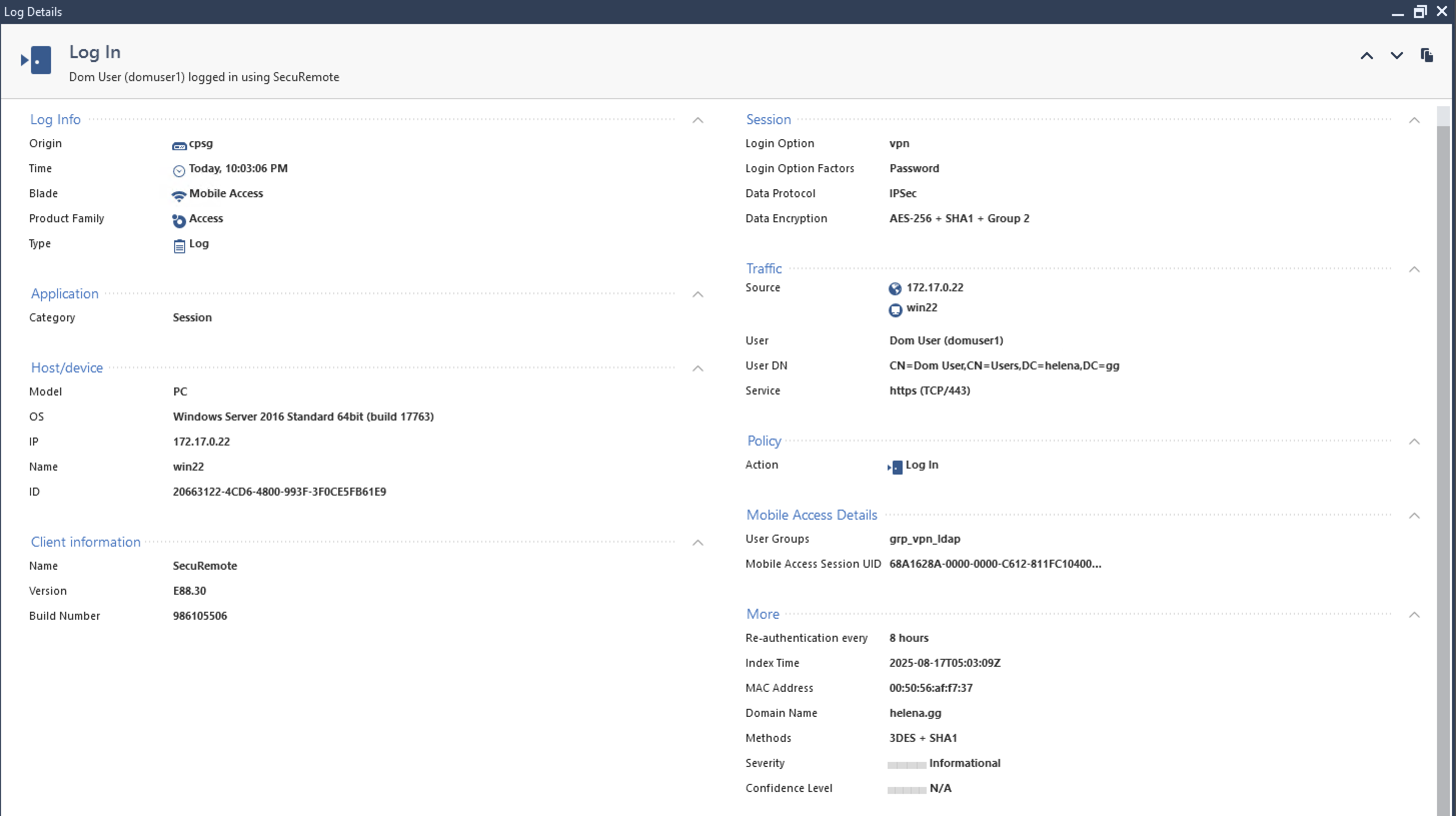
Task: Click the cpsg gateway origin icon
Action: coord(179,146)
